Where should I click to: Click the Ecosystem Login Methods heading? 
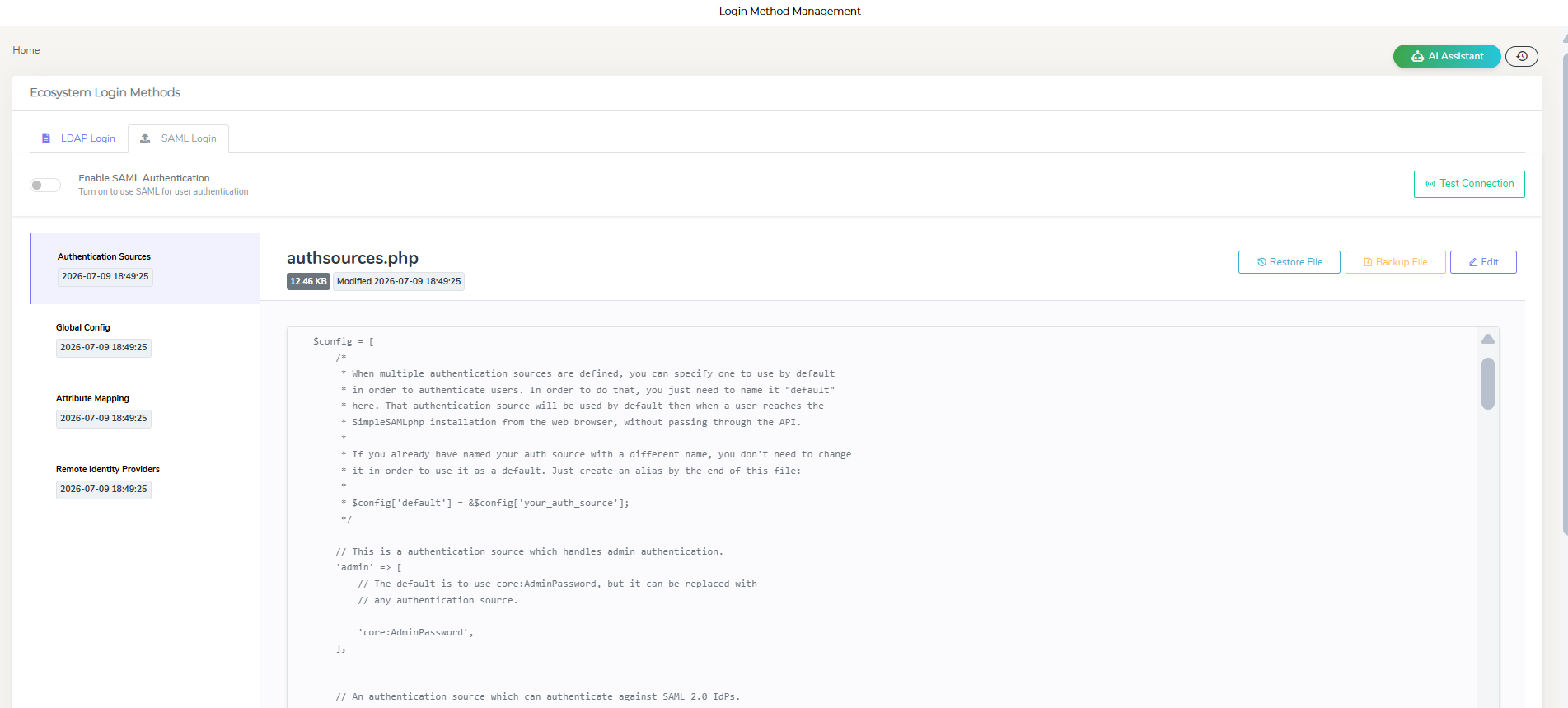(x=105, y=92)
